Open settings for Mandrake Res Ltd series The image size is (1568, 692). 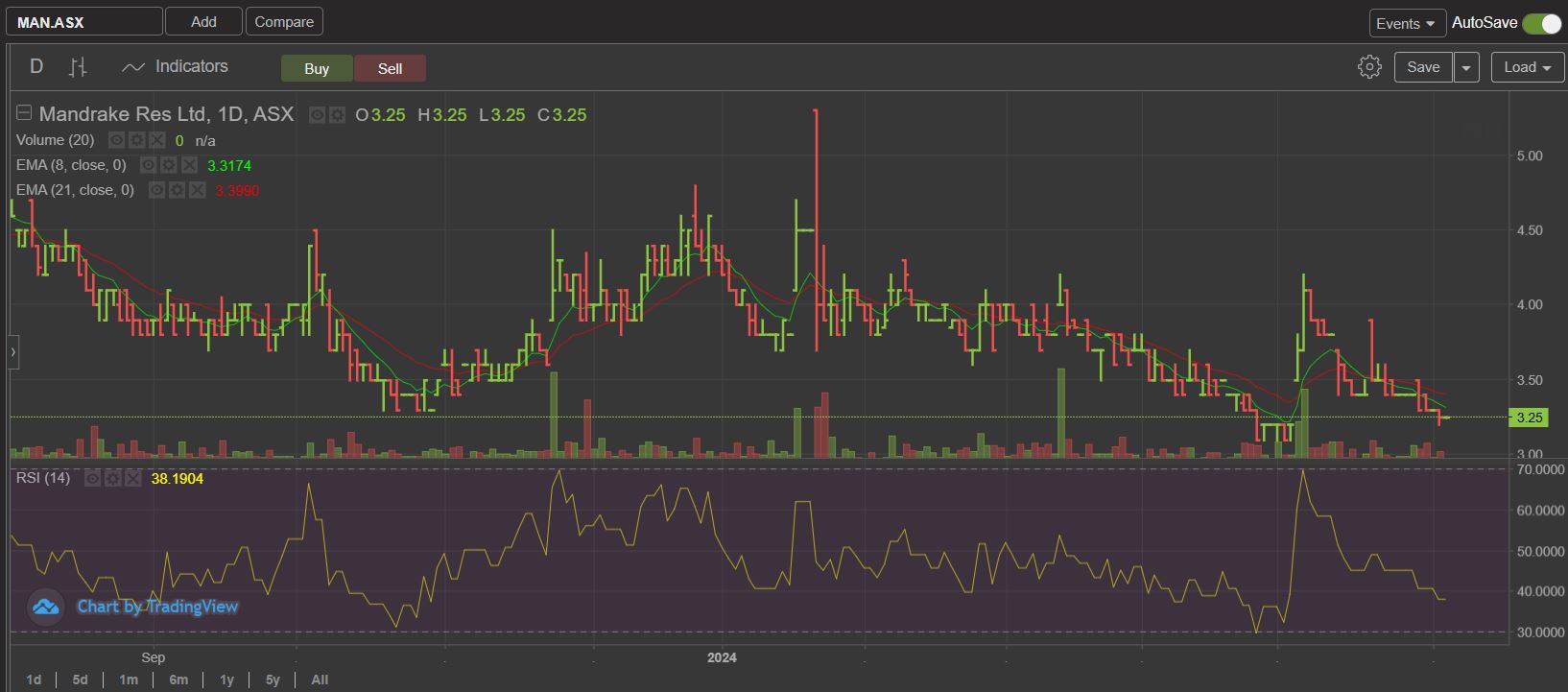[x=337, y=115]
